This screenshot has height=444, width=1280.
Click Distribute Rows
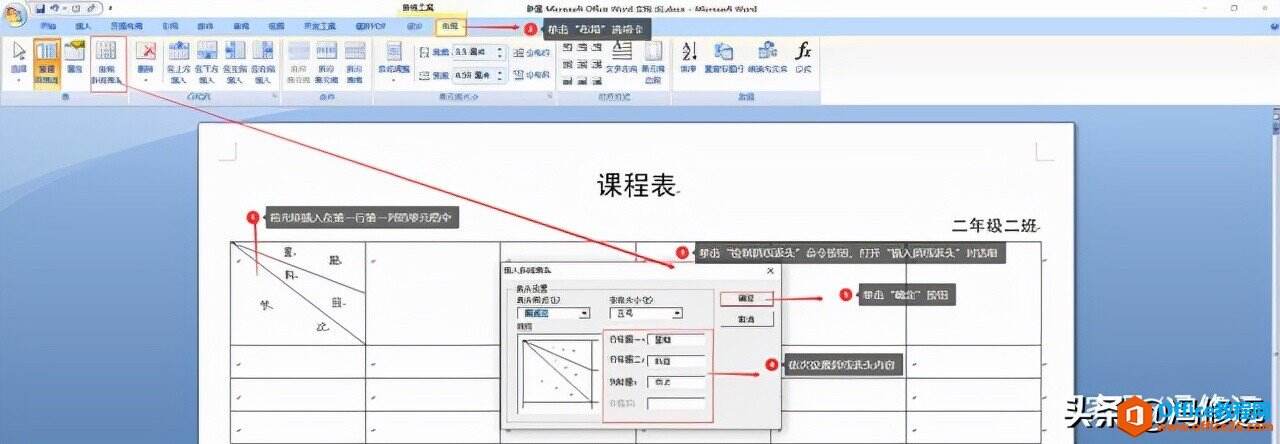pos(530,51)
